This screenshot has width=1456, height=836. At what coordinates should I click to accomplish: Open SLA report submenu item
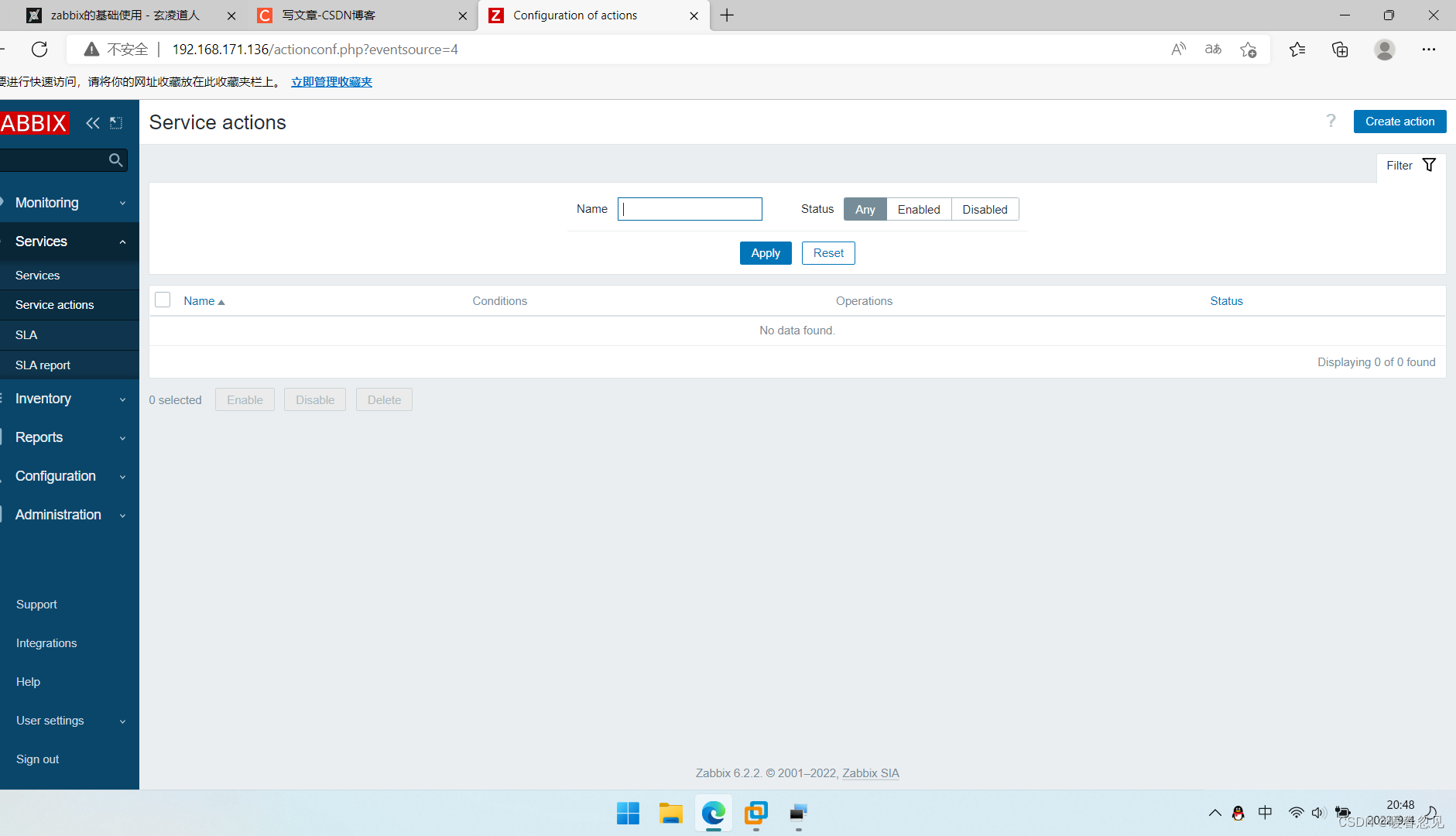pyautogui.click(x=70, y=365)
